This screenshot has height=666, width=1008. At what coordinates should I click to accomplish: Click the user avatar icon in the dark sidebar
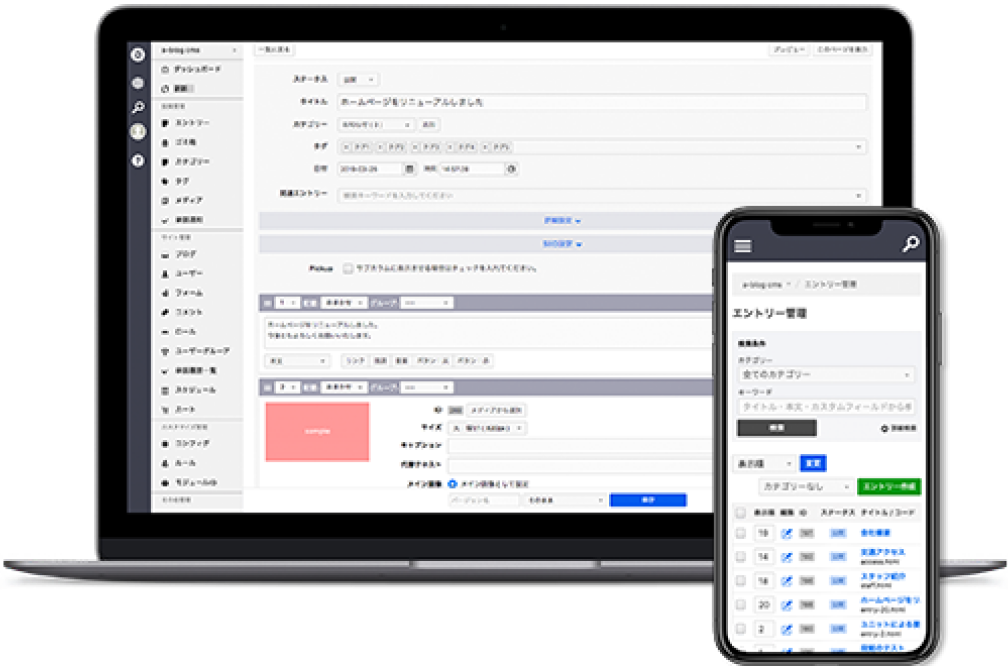pyautogui.click(x=138, y=133)
